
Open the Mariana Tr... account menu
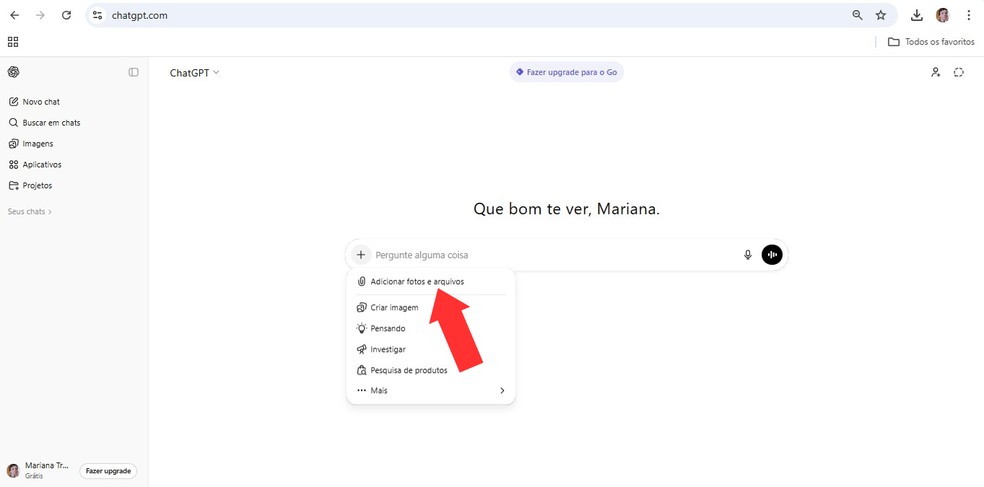point(39,471)
